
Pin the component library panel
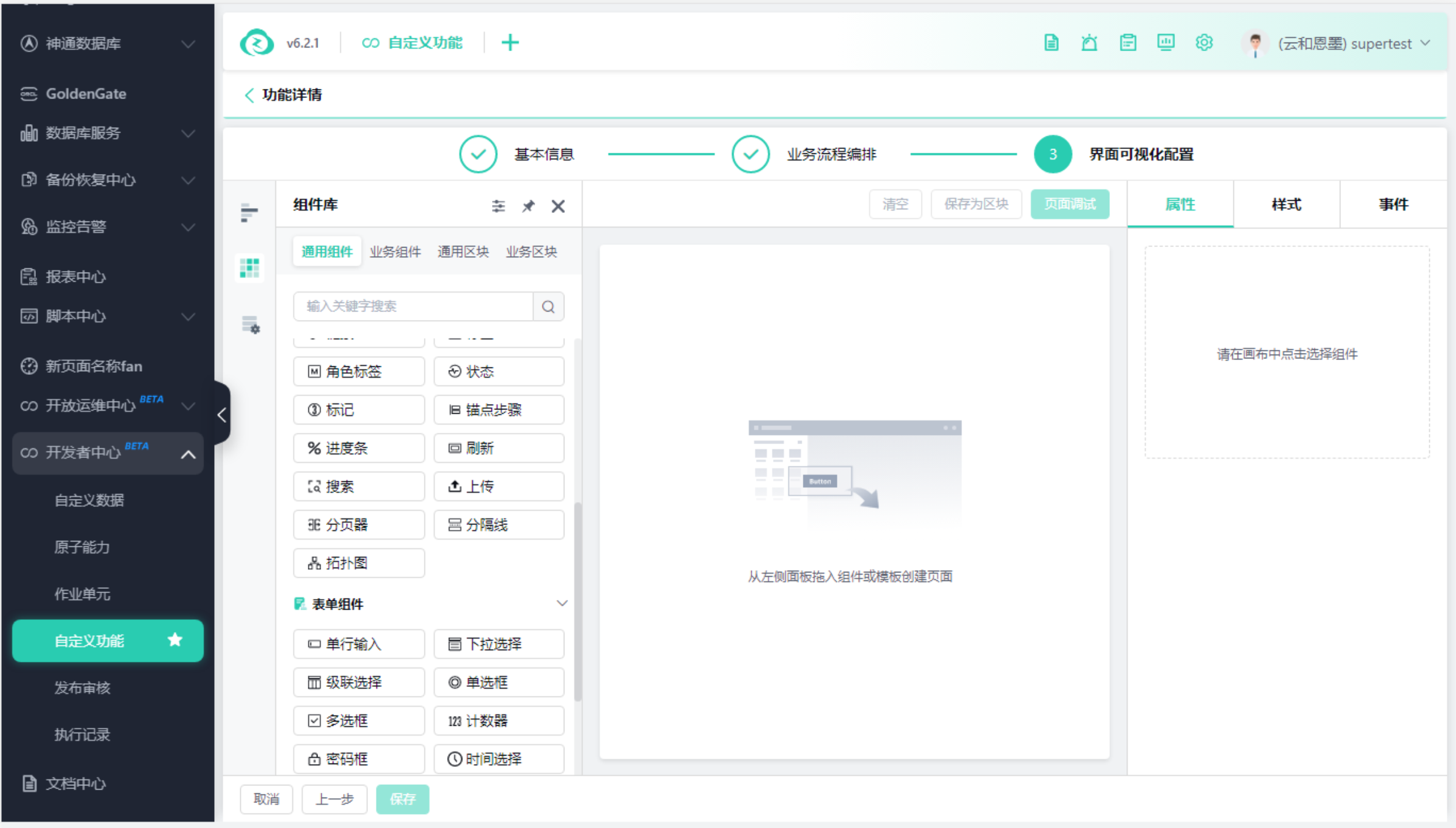coord(528,206)
